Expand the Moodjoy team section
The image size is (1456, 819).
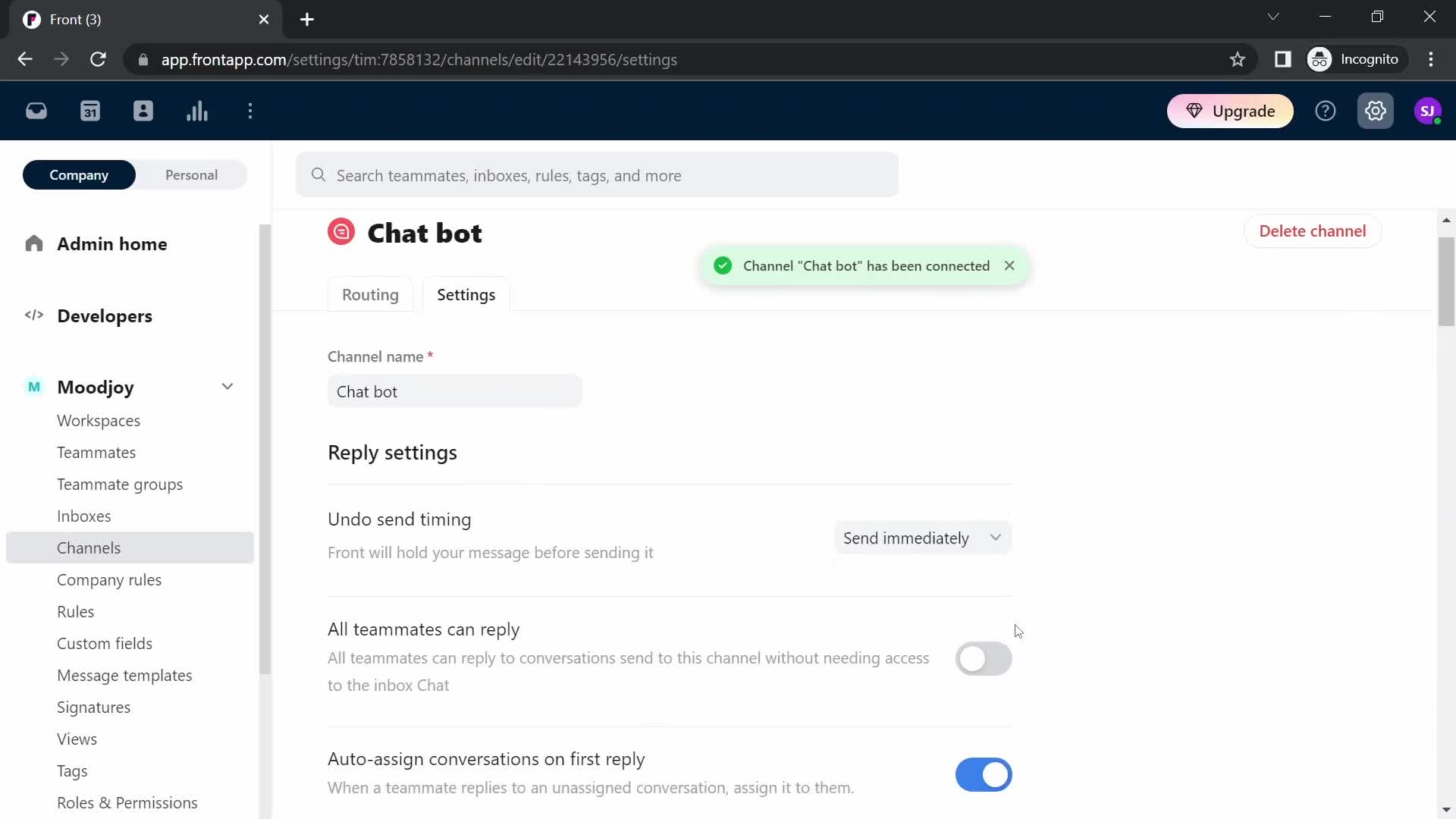coord(227,387)
